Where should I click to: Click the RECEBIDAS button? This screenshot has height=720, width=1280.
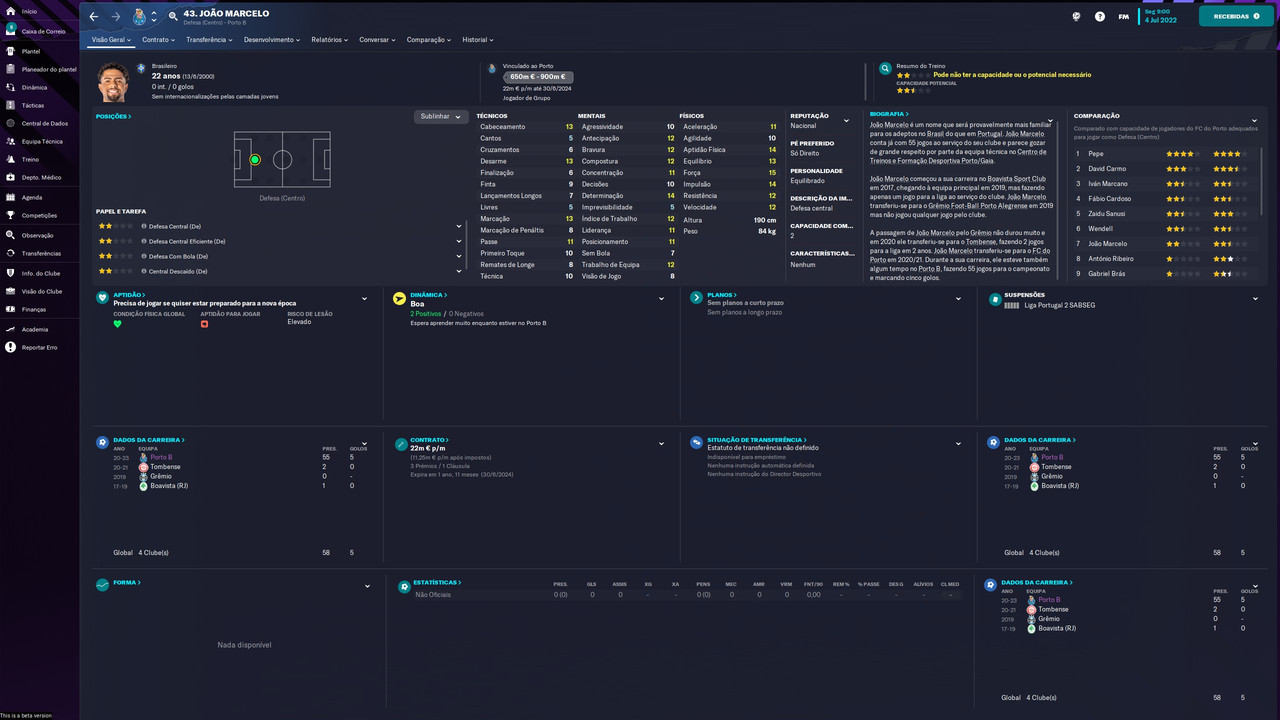coord(1236,16)
